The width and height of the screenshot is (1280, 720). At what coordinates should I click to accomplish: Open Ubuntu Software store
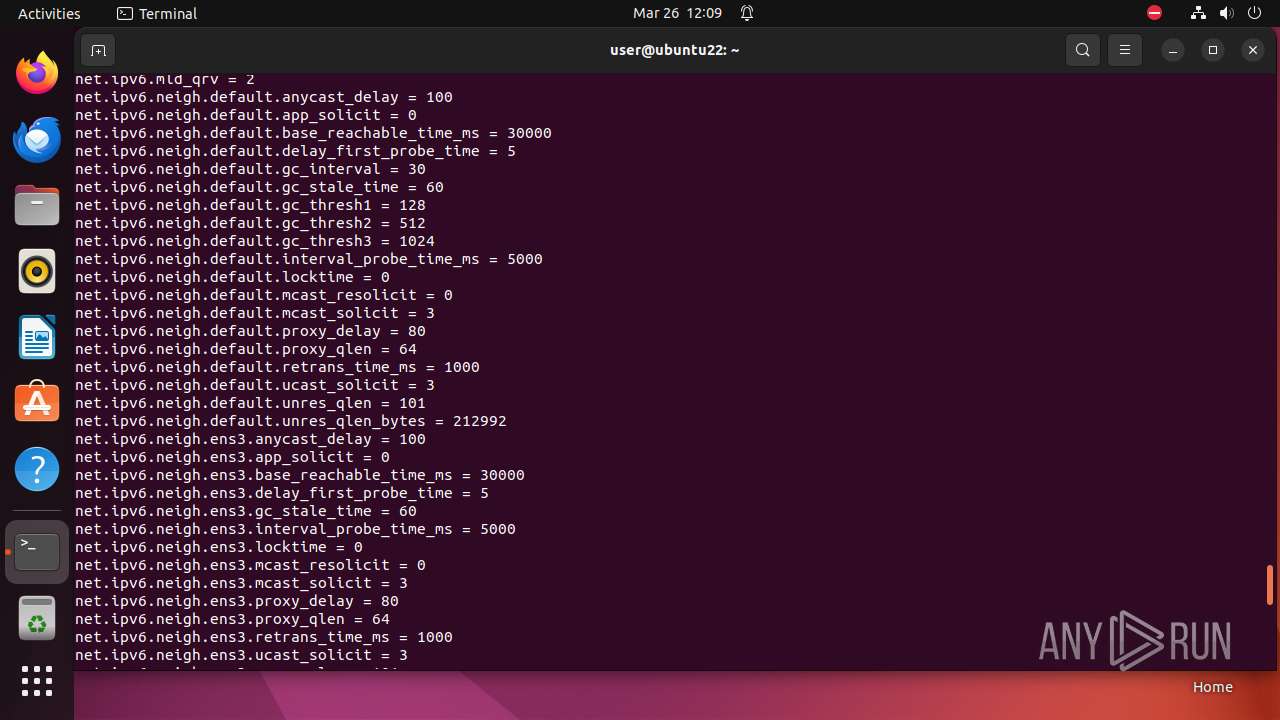(37, 403)
